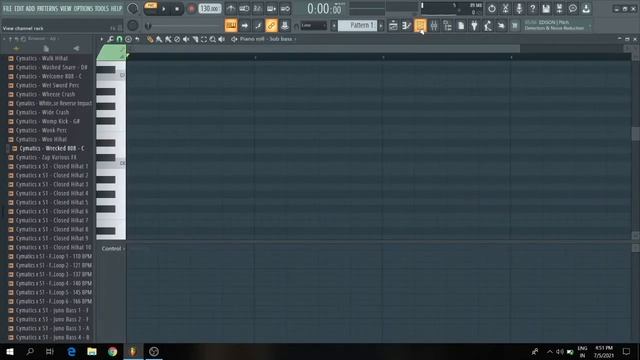Go to next pattern arrow
Image resolution: width=640 pixels, height=360 pixels.
point(381,25)
